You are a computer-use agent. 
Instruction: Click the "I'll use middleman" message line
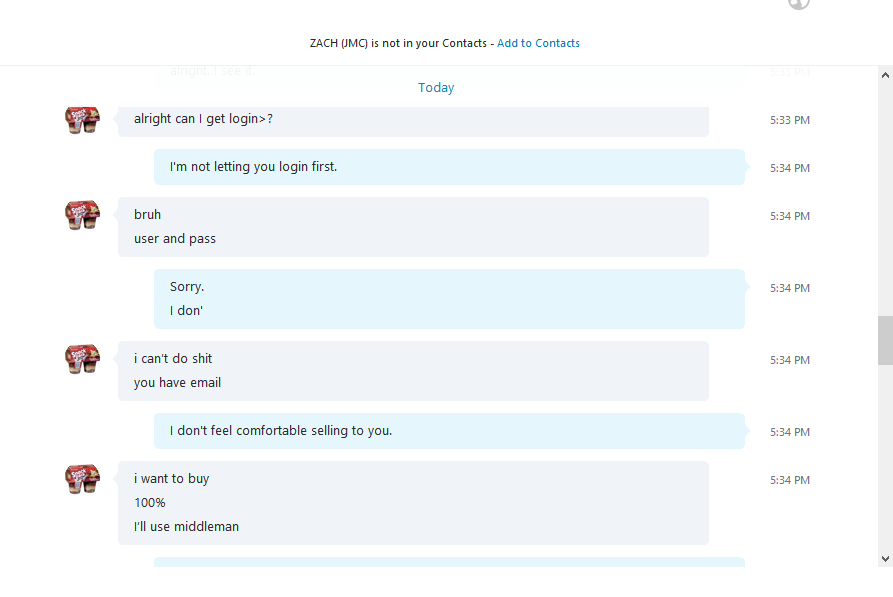pos(186,527)
